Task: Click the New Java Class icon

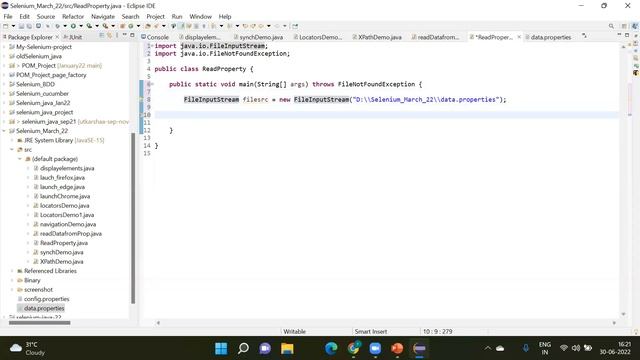Action: pos(131,26)
